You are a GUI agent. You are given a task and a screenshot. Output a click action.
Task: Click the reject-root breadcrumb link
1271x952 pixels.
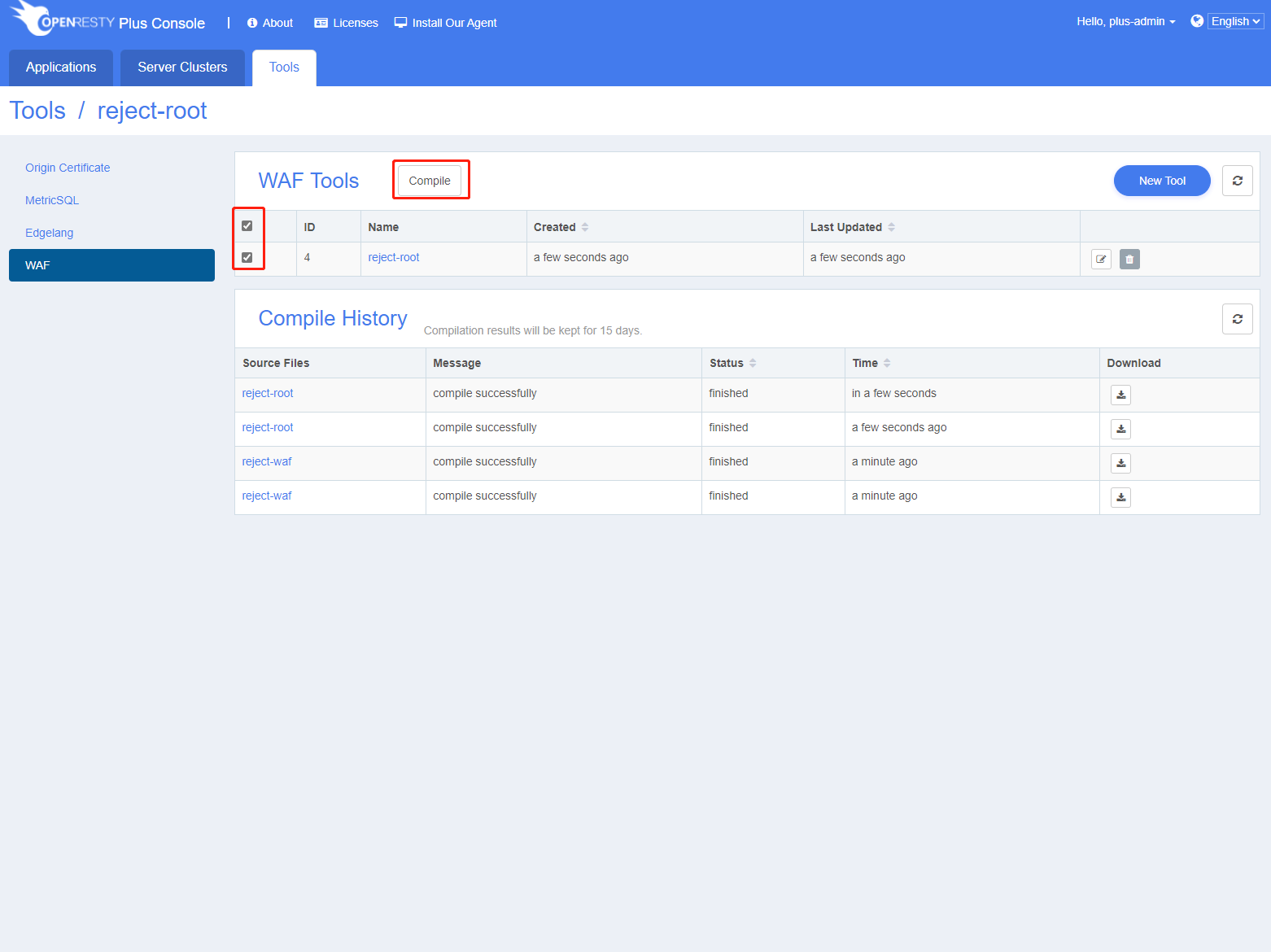(152, 111)
